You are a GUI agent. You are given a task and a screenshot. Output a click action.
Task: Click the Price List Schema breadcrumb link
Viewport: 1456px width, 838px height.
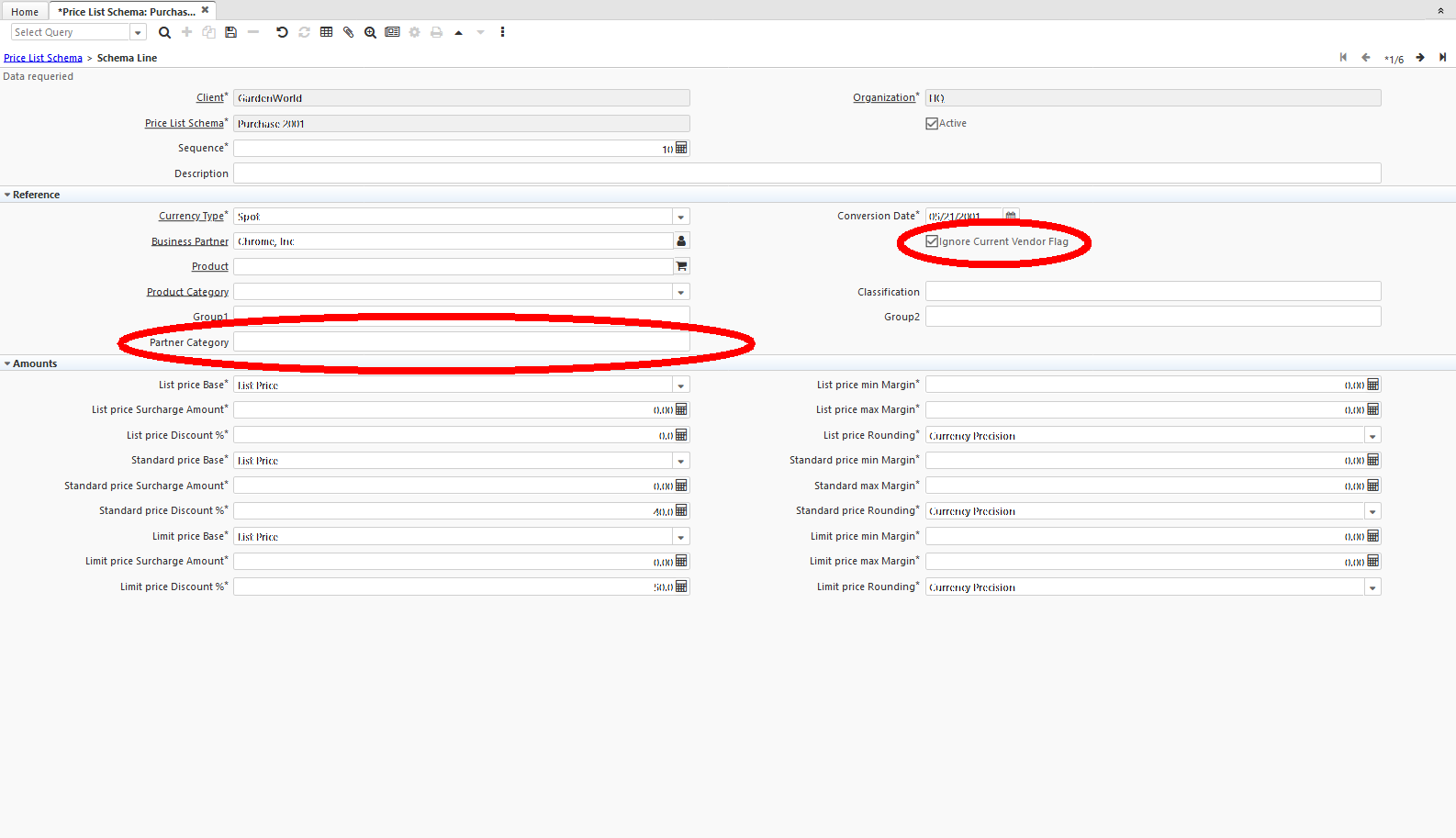tap(43, 58)
